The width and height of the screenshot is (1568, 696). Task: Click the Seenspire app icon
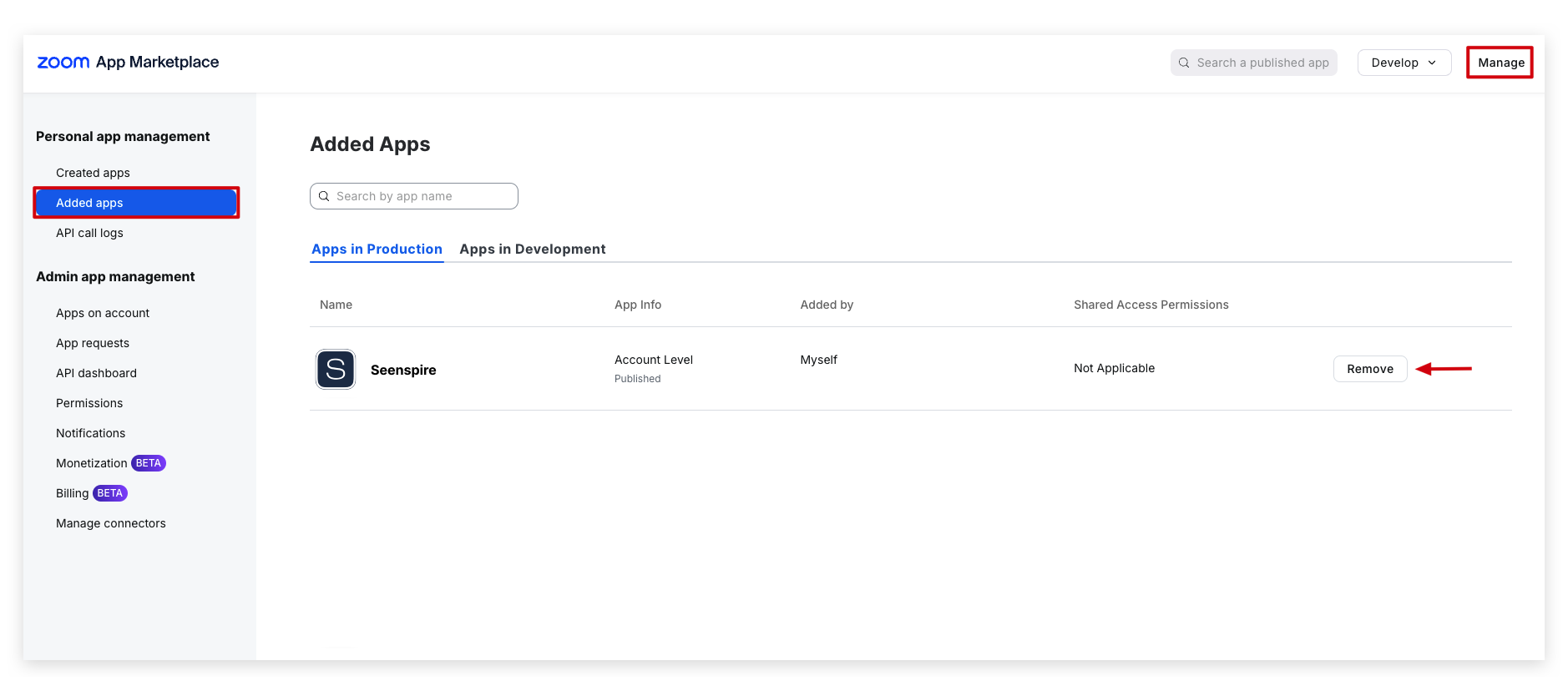point(336,369)
